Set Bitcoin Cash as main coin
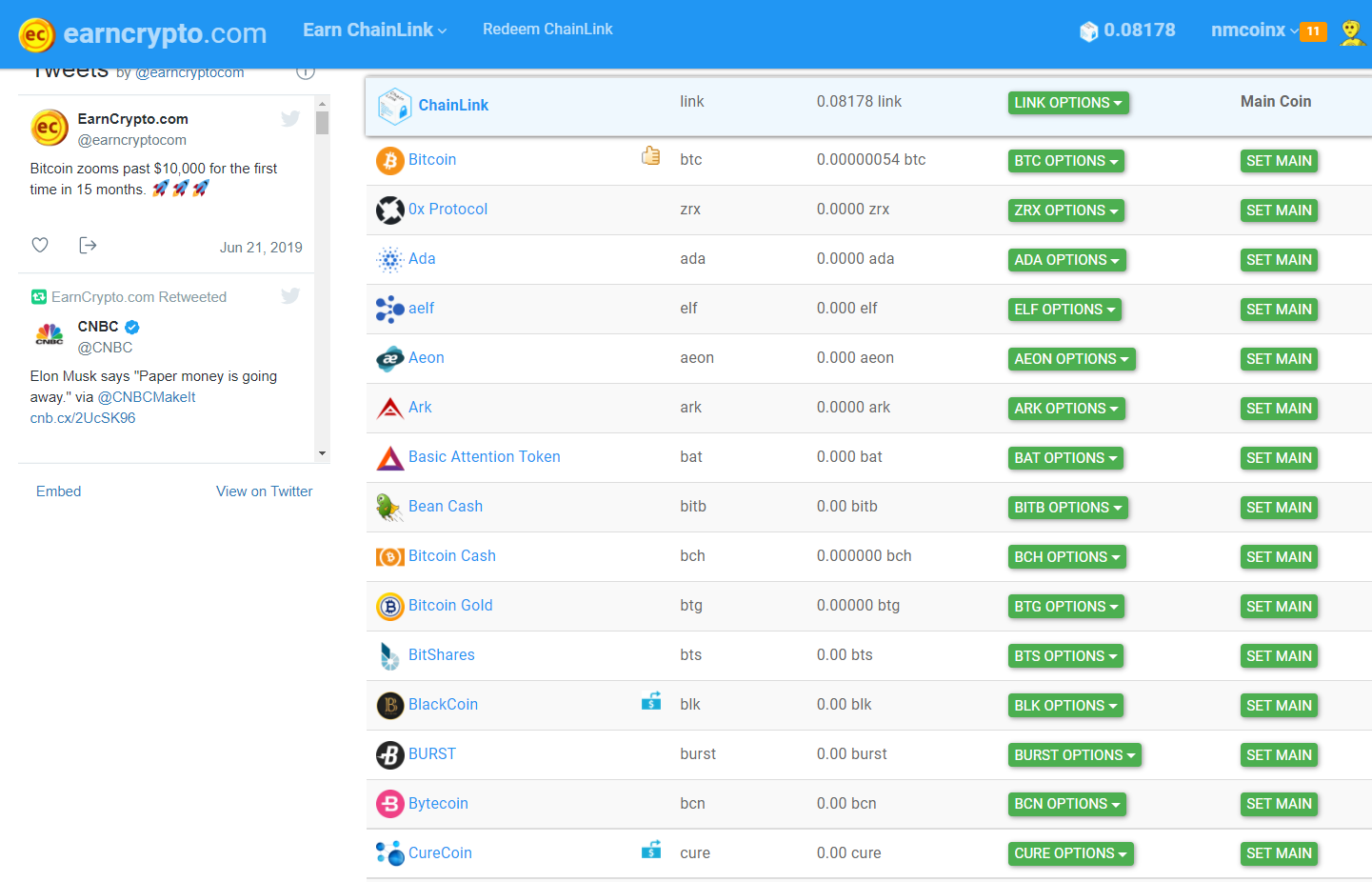This screenshot has height=882, width=1372. click(x=1279, y=557)
